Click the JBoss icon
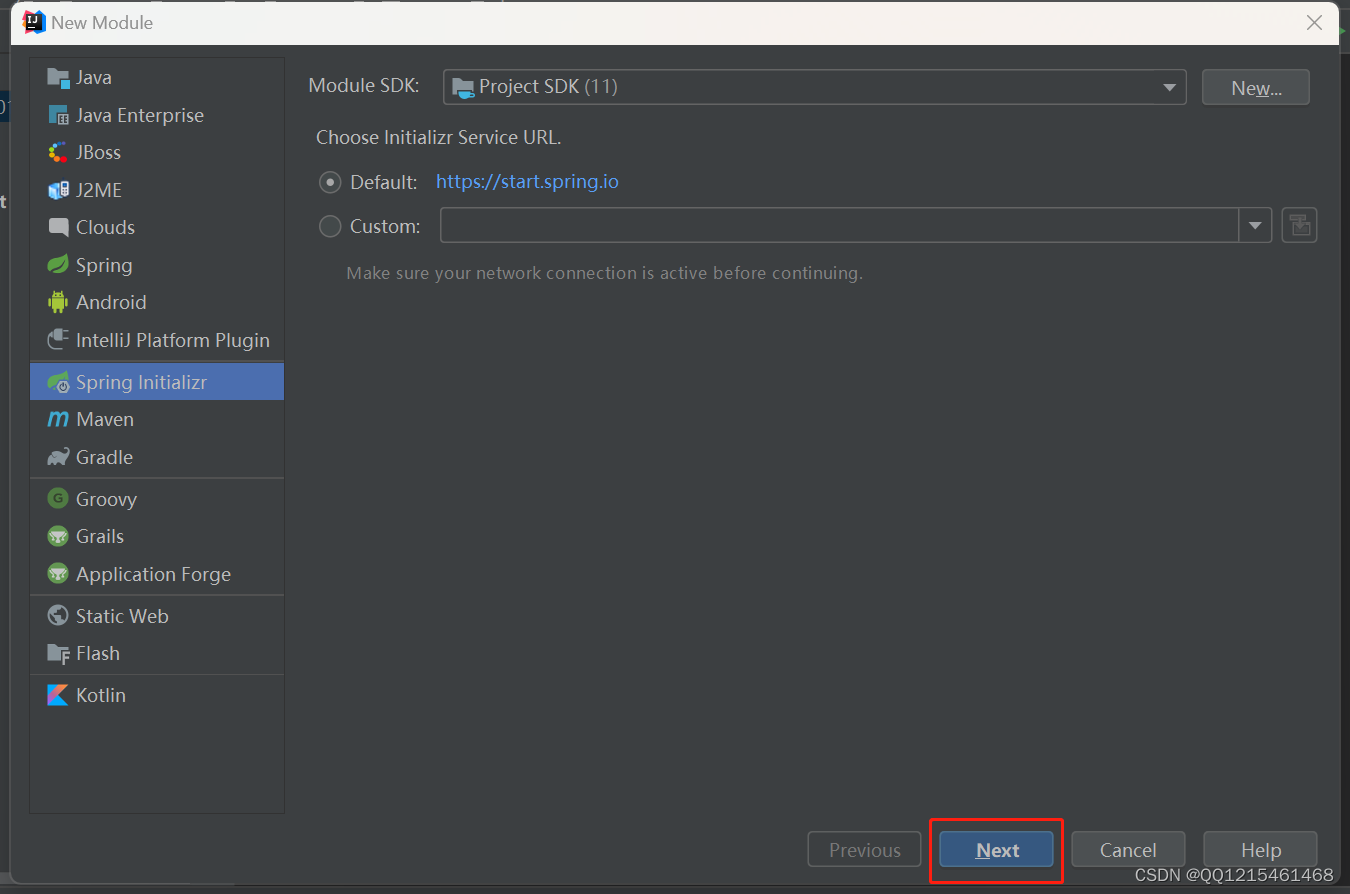This screenshot has width=1350, height=894. (x=58, y=152)
